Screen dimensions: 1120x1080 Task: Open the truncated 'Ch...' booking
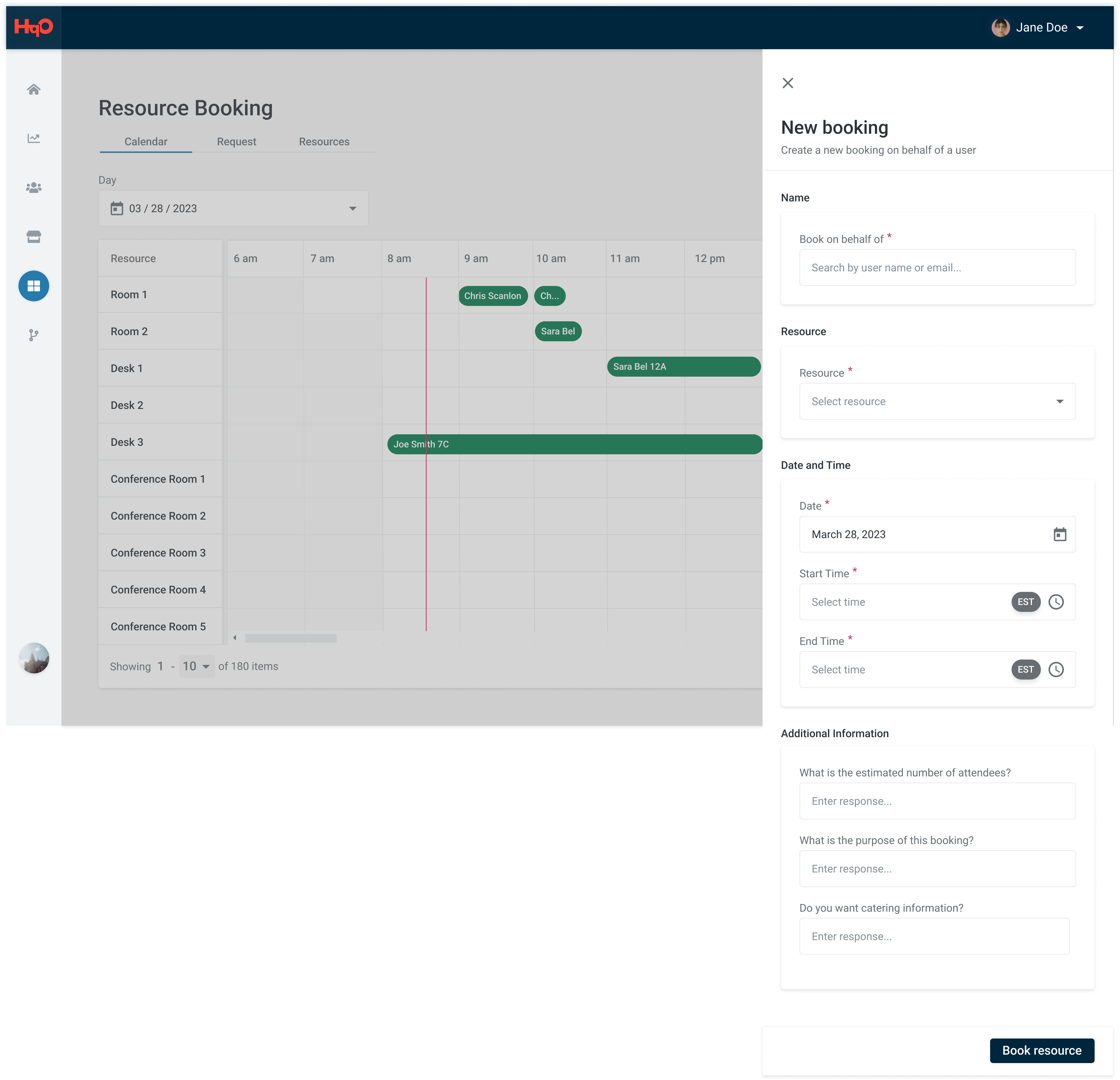(550, 295)
